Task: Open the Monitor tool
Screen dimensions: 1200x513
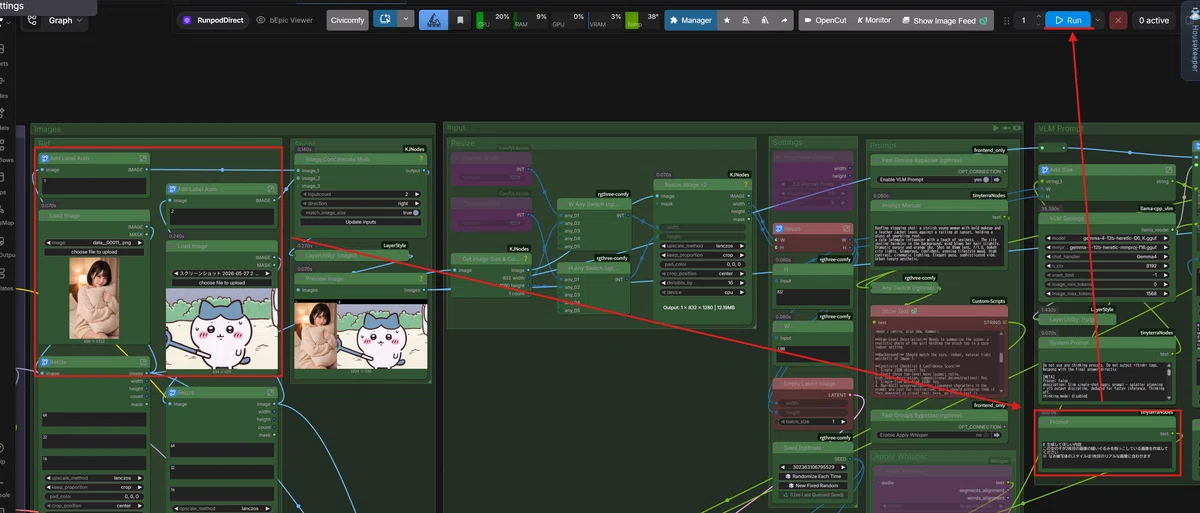Action: (874, 20)
